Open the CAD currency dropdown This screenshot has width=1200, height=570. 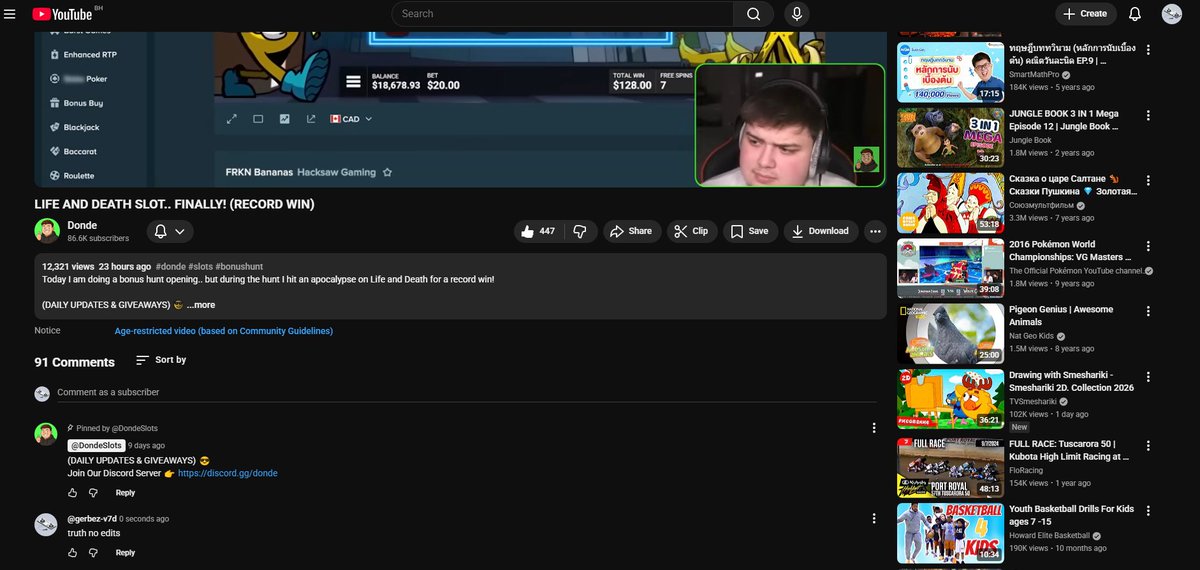tap(351, 119)
